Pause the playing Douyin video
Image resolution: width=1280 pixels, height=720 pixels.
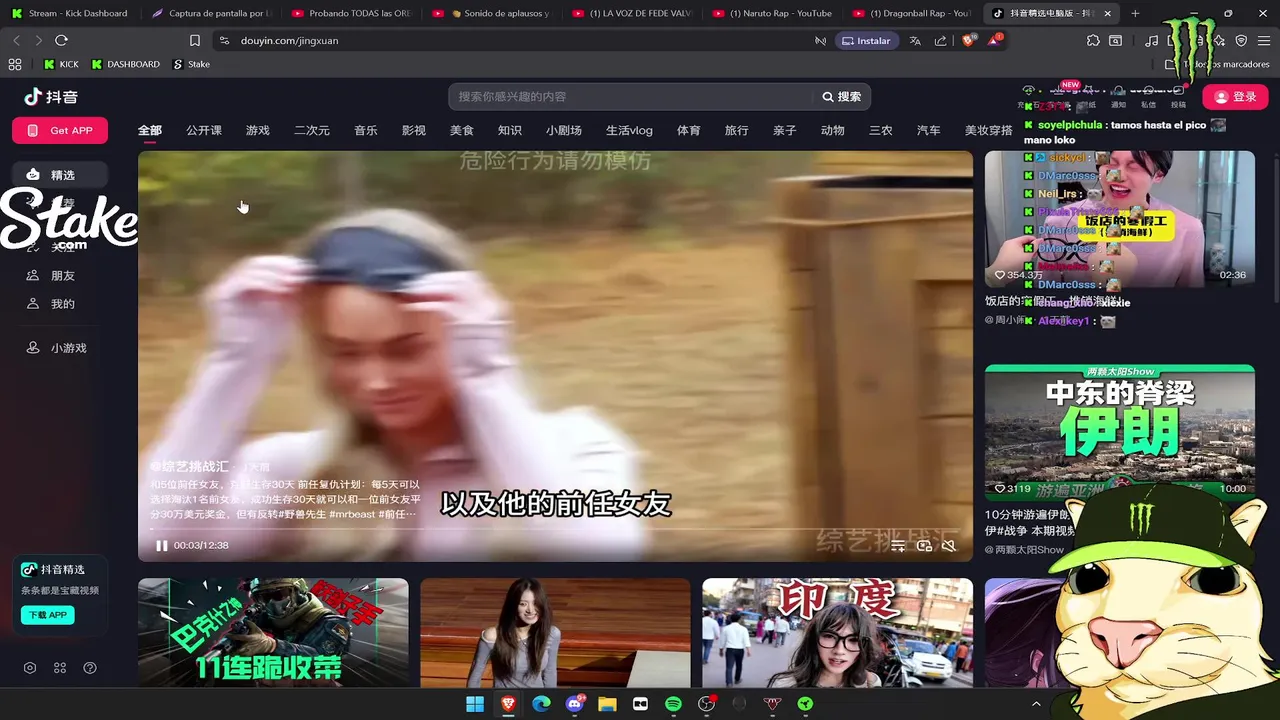[161, 545]
